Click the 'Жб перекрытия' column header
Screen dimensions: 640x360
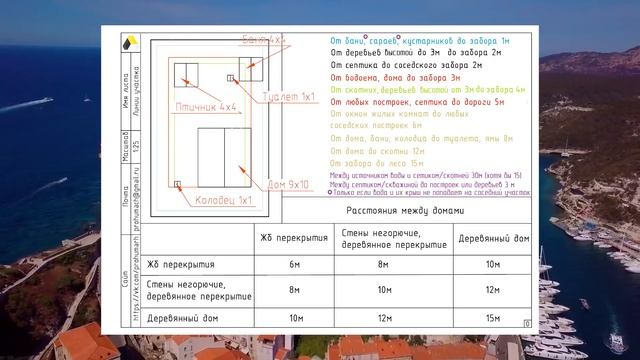pos(294,238)
